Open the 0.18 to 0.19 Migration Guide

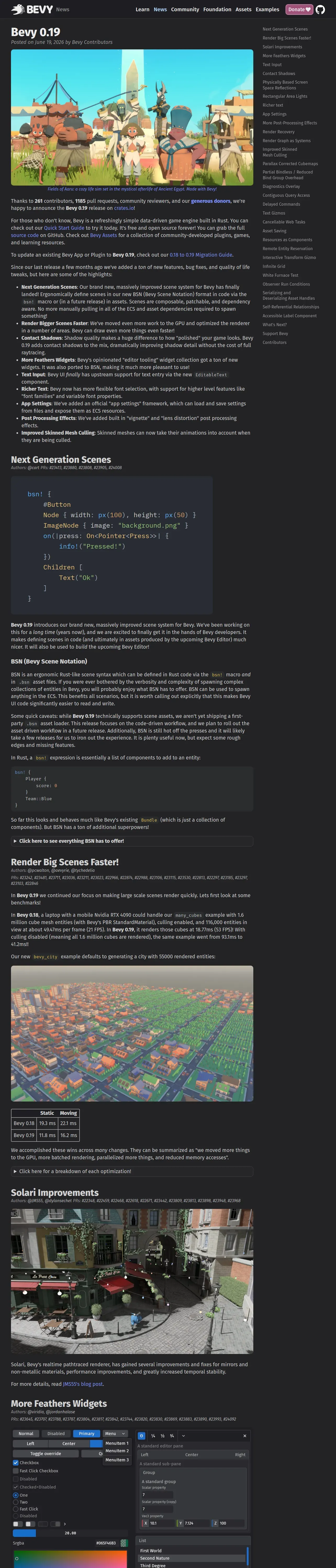pyautogui.click(x=201, y=255)
